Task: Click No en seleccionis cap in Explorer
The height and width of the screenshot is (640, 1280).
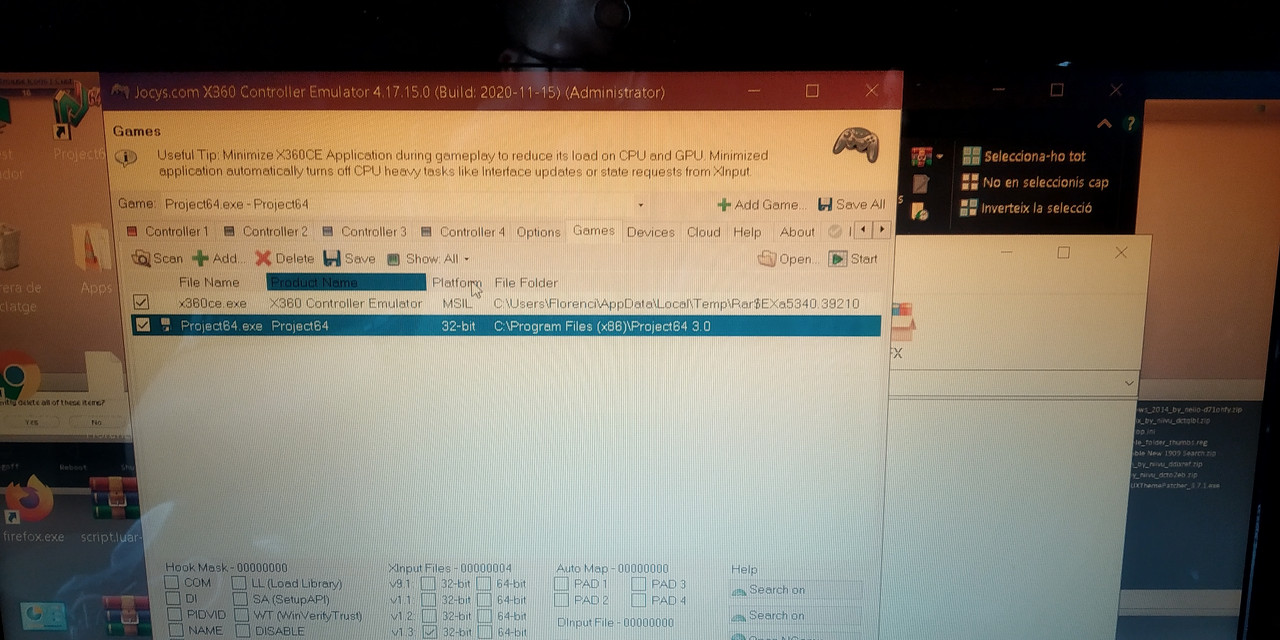Action: (x=1034, y=182)
